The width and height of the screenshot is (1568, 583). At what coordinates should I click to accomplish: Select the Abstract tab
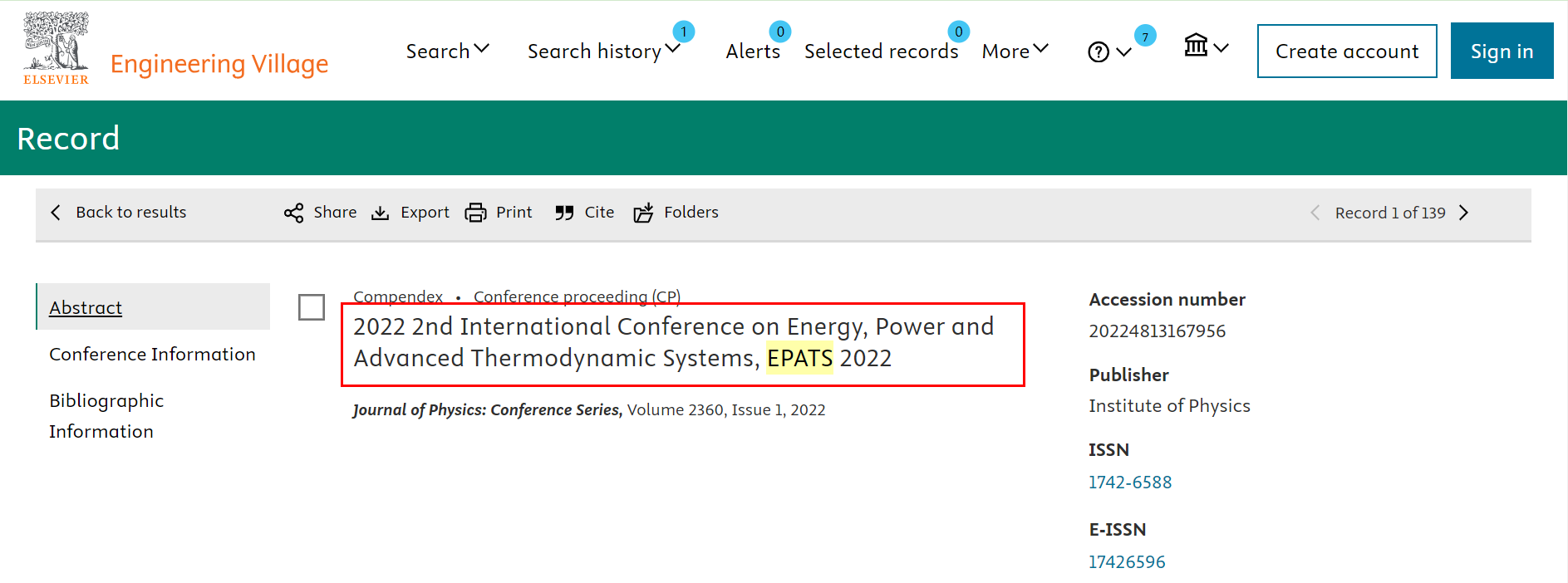(154, 307)
